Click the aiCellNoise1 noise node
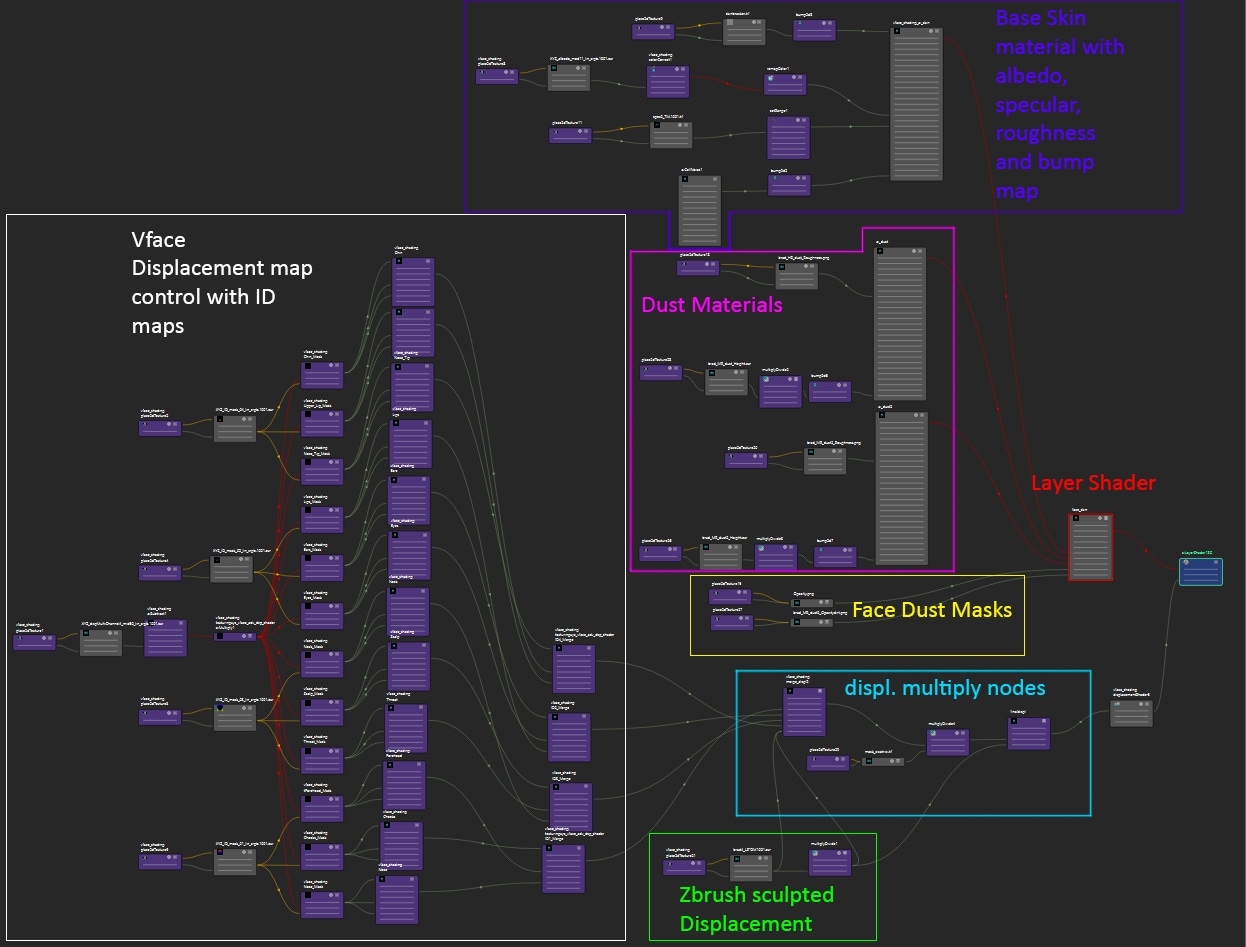The height and width of the screenshot is (947, 1246). click(699, 209)
